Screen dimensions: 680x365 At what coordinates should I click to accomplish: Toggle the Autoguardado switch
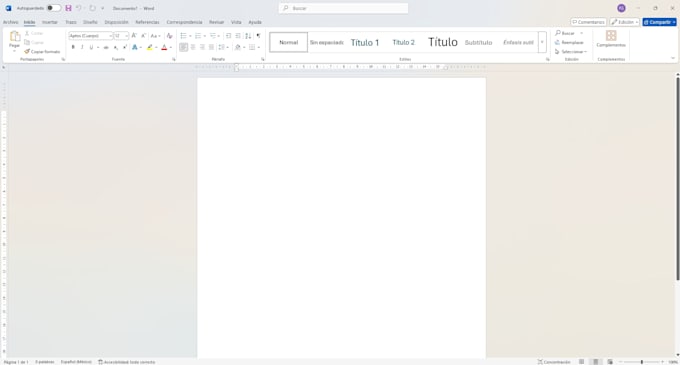[x=54, y=8]
